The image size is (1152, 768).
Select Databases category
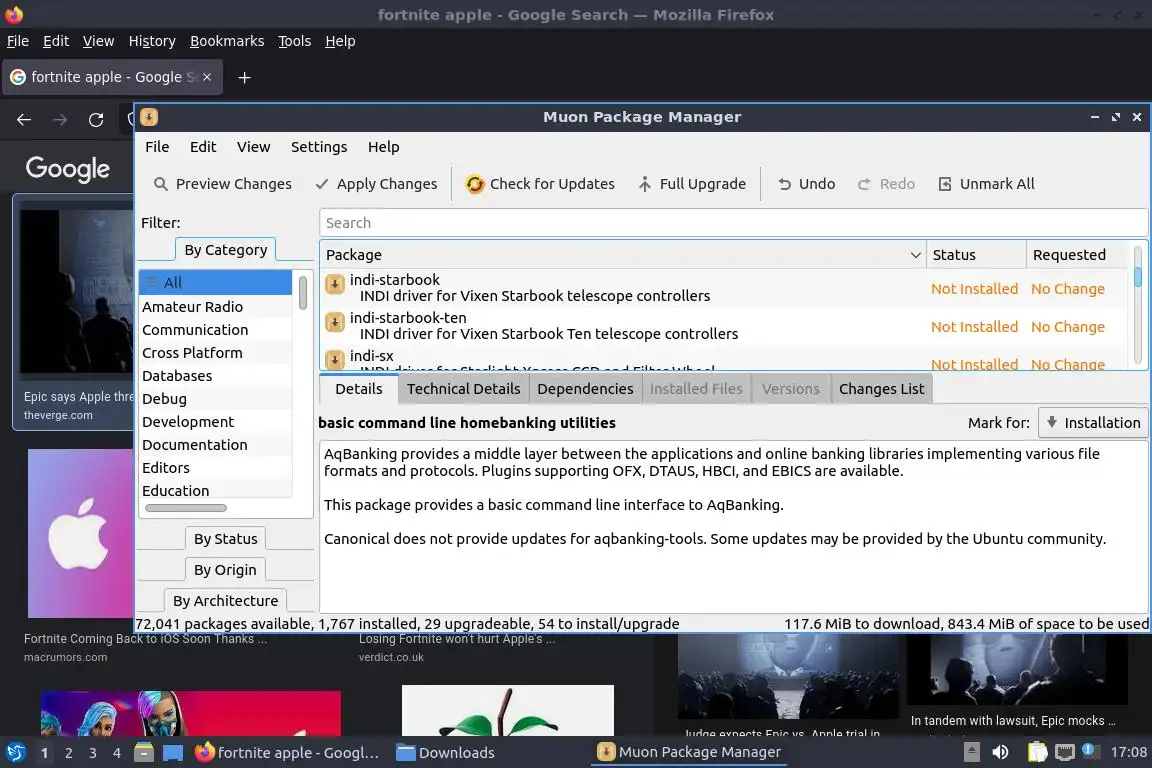click(215, 376)
